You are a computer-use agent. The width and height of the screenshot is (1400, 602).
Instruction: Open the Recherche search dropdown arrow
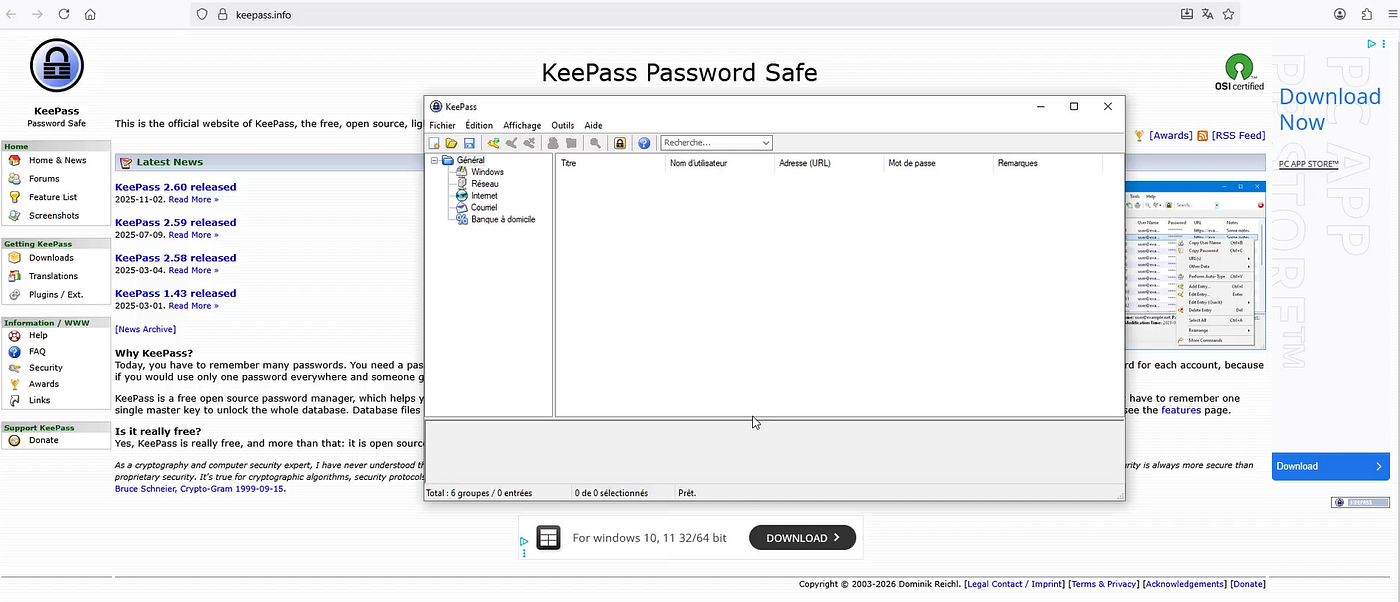[766, 143]
